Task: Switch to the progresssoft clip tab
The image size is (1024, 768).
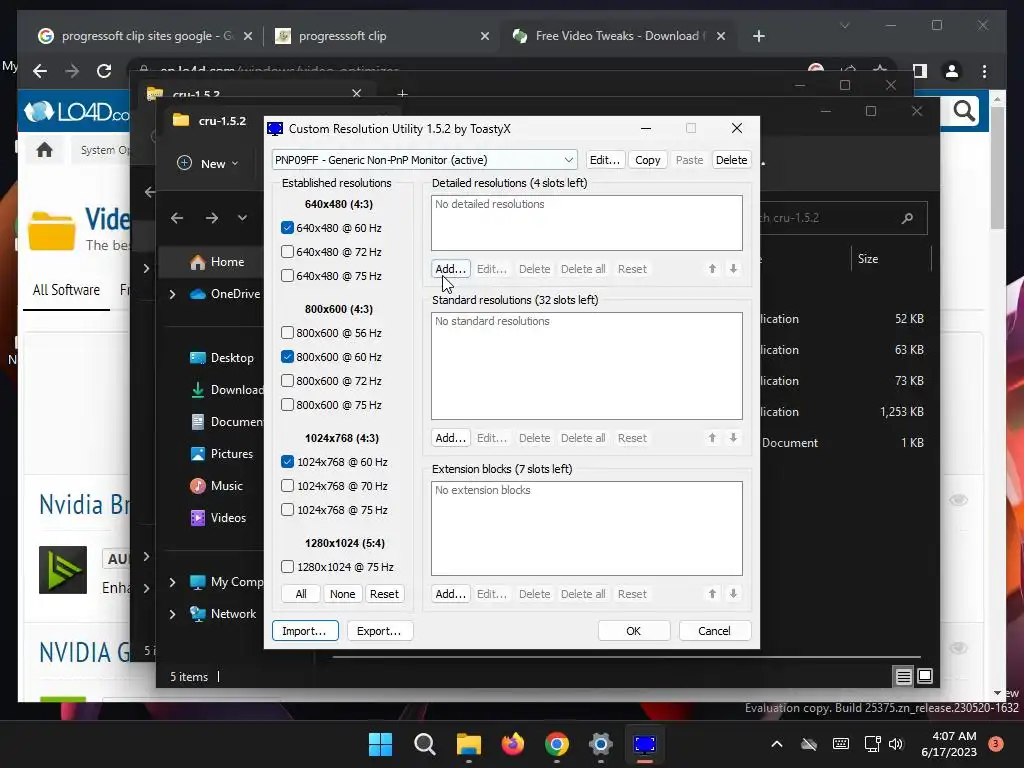Action: point(383,36)
